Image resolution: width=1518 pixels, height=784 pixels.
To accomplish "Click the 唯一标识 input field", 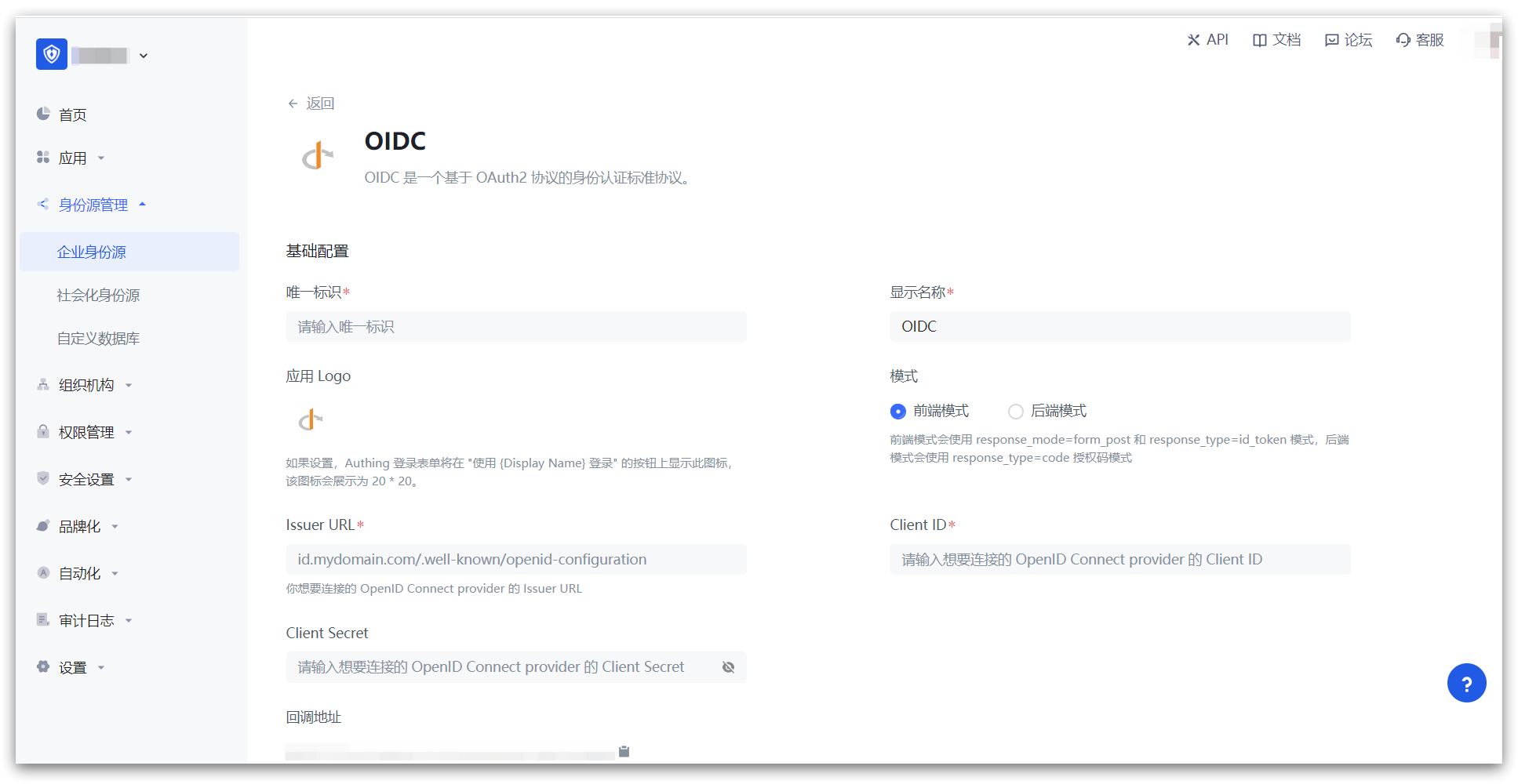I will (515, 327).
